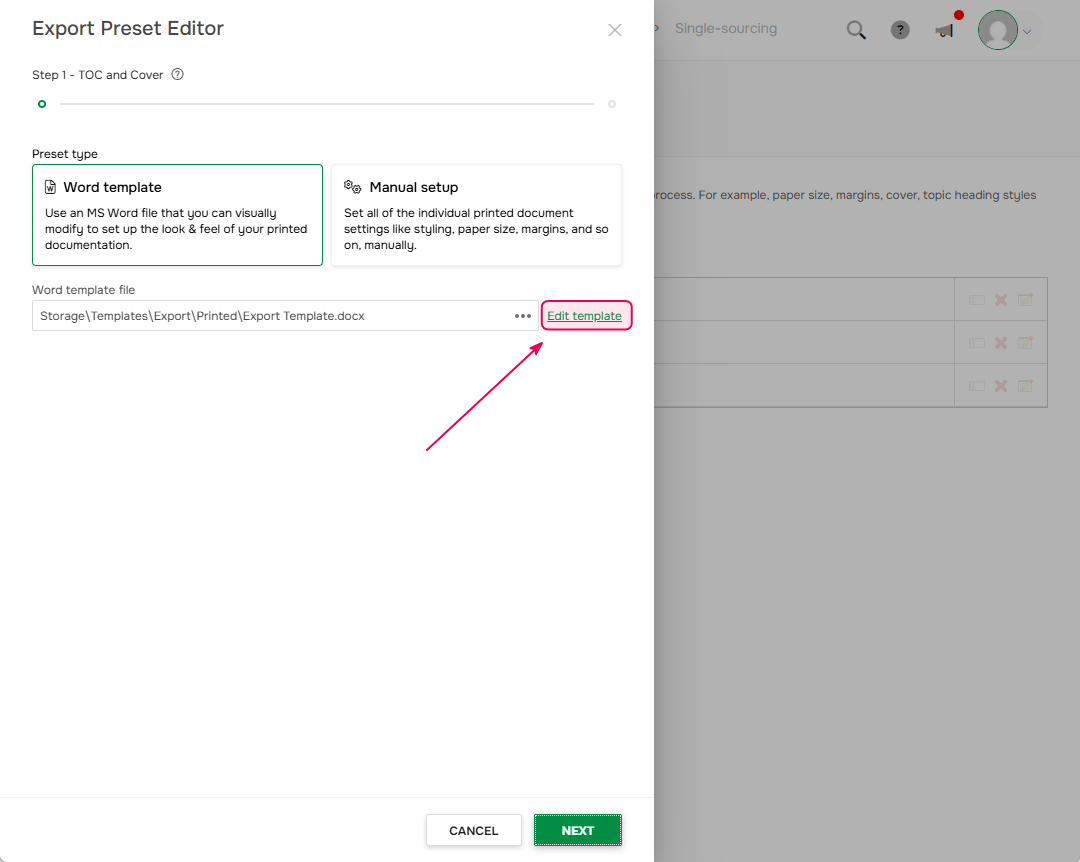Click the Word template document icon
The image size is (1080, 862).
50,187
